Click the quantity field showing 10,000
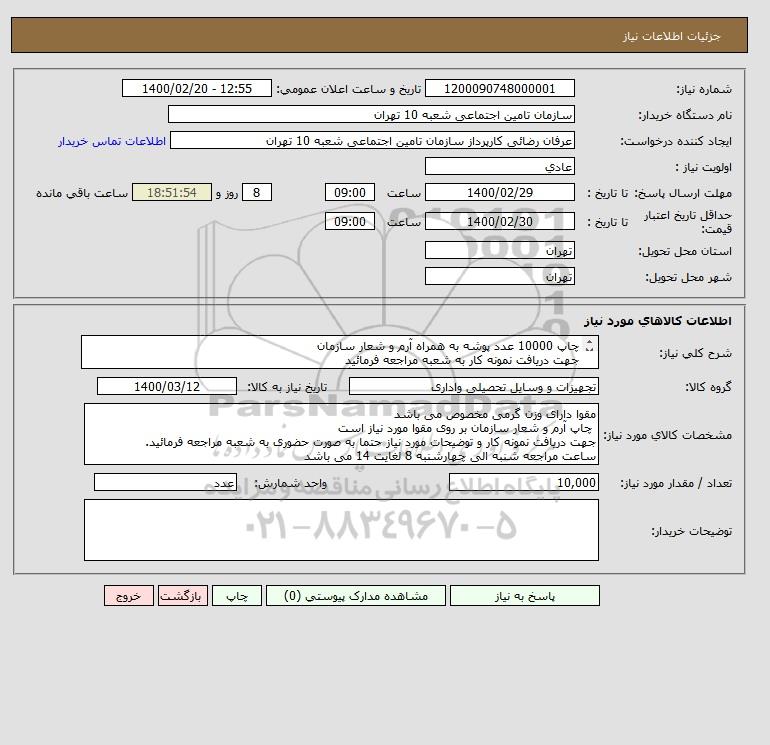The width and height of the screenshot is (770, 745). coord(523,483)
